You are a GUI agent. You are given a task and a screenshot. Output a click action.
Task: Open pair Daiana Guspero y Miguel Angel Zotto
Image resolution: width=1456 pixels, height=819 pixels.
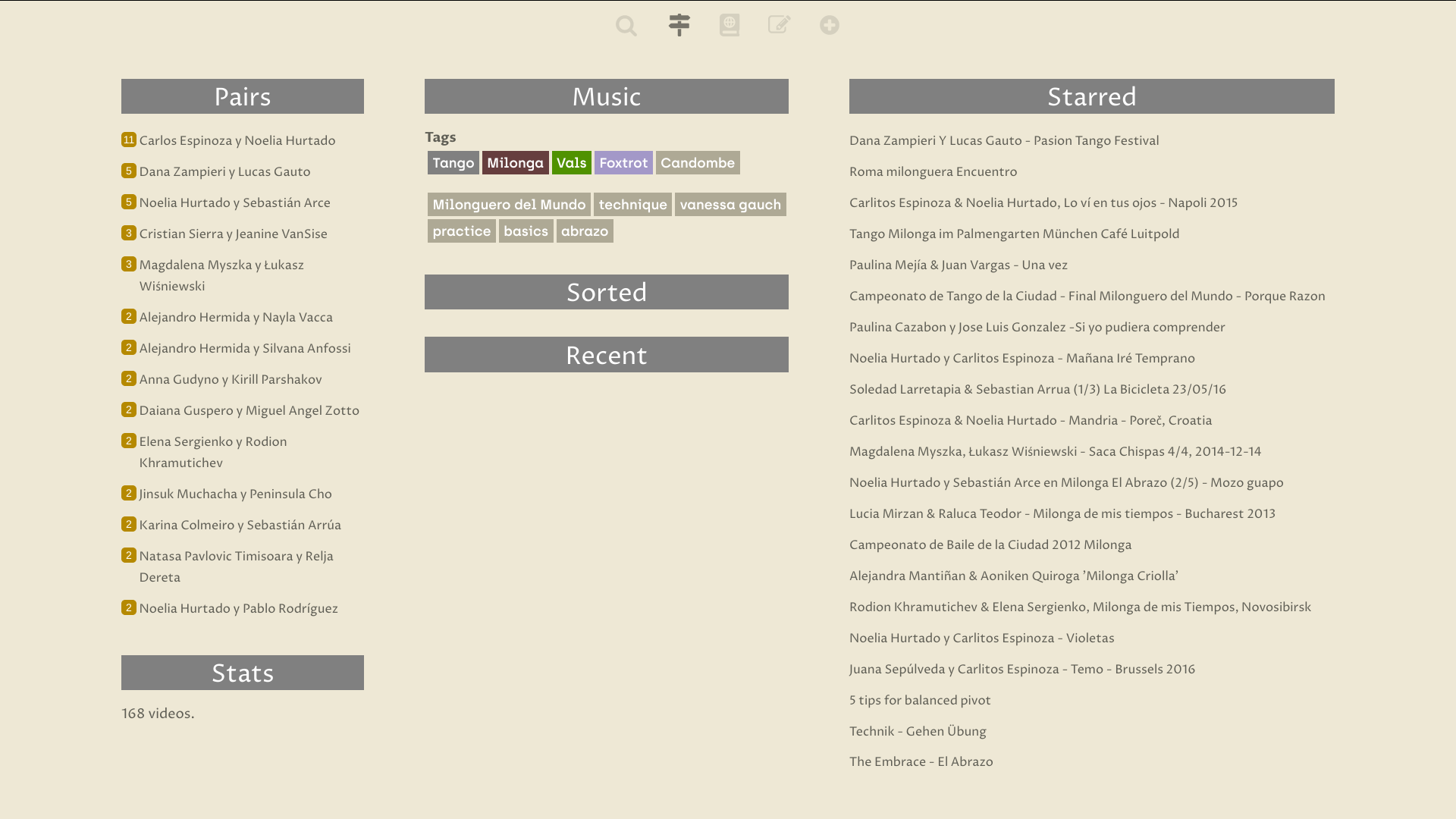[249, 411]
